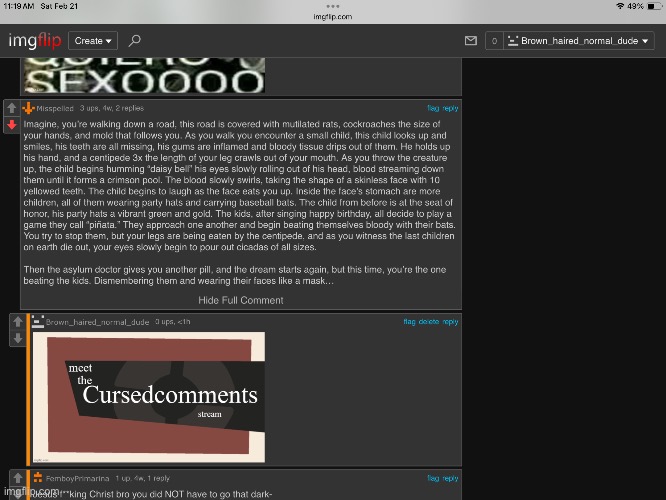This screenshot has height=500, width=666.
Task: Toggle upvote on Brown_haired_normal_dude's comment
Action: [19, 322]
